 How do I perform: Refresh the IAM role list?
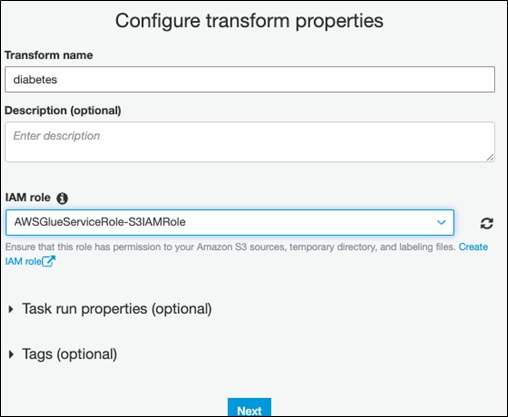tap(487, 223)
